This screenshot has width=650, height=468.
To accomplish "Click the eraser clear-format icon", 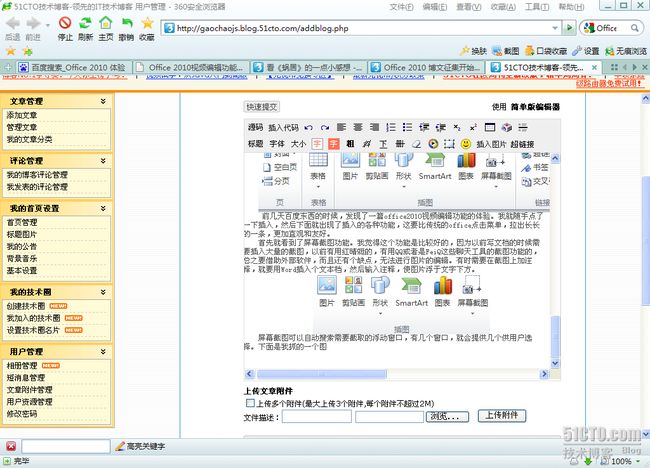I will [x=416, y=144].
